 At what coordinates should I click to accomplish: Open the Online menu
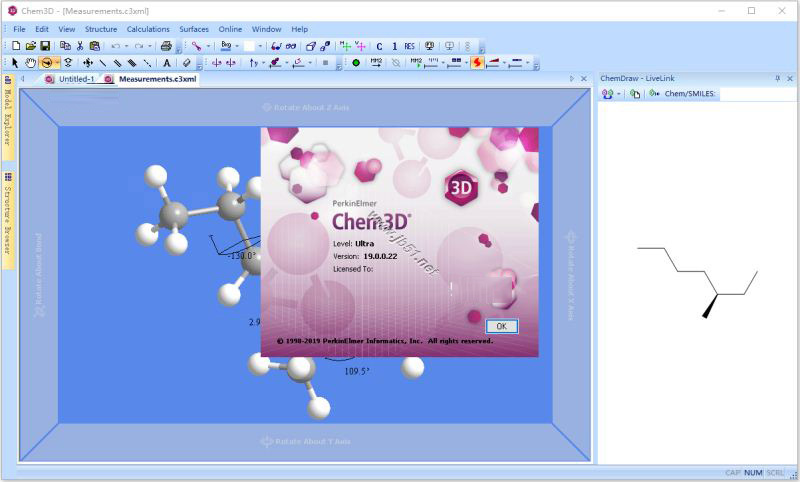pos(230,29)
